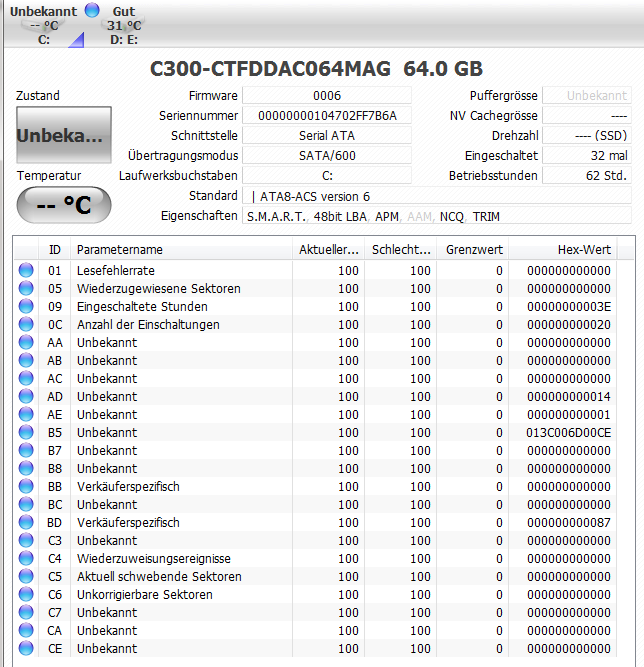Click hex value 000000000020
The height and width of the screenshot is (667, 644).
tap(569, 325)
